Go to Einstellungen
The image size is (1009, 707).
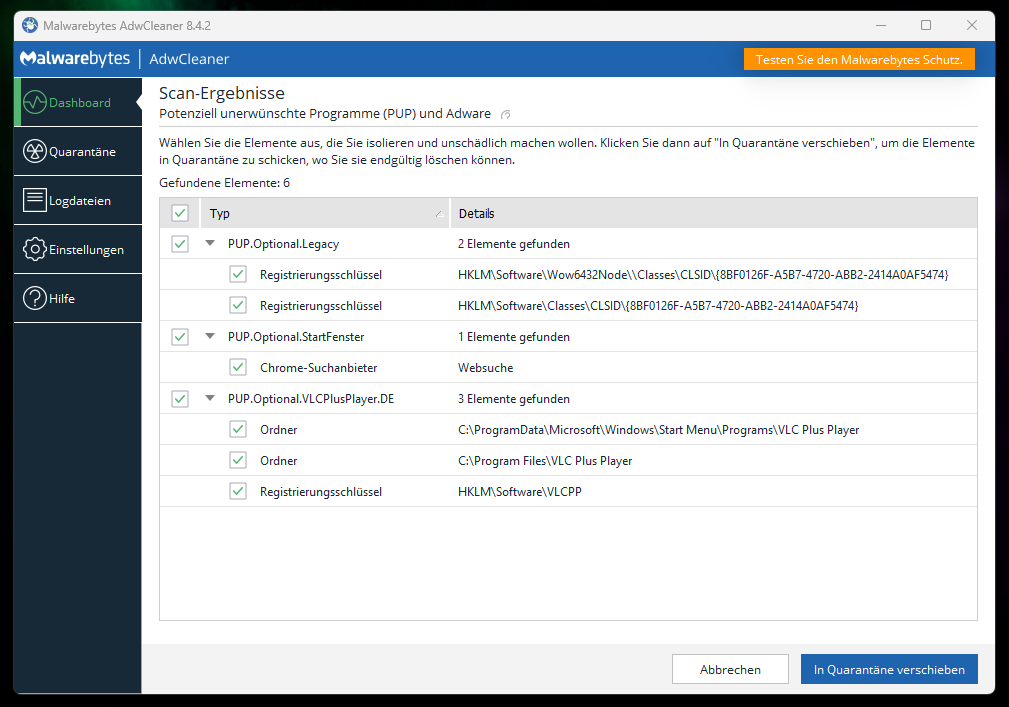pos(78,249)
